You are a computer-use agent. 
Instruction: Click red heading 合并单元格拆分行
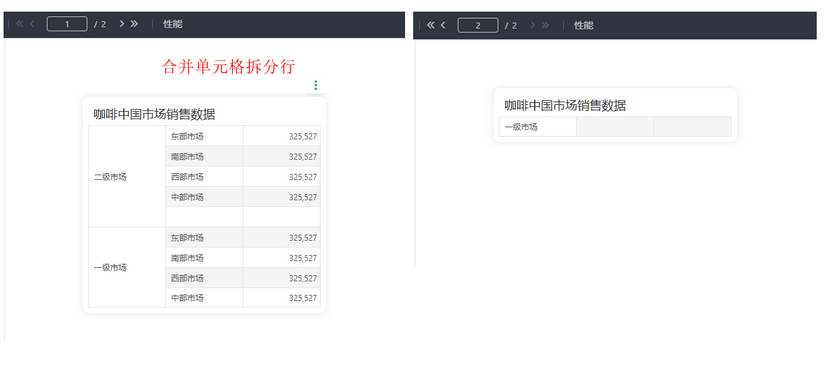pyautogui.click(x=228, y=66)
